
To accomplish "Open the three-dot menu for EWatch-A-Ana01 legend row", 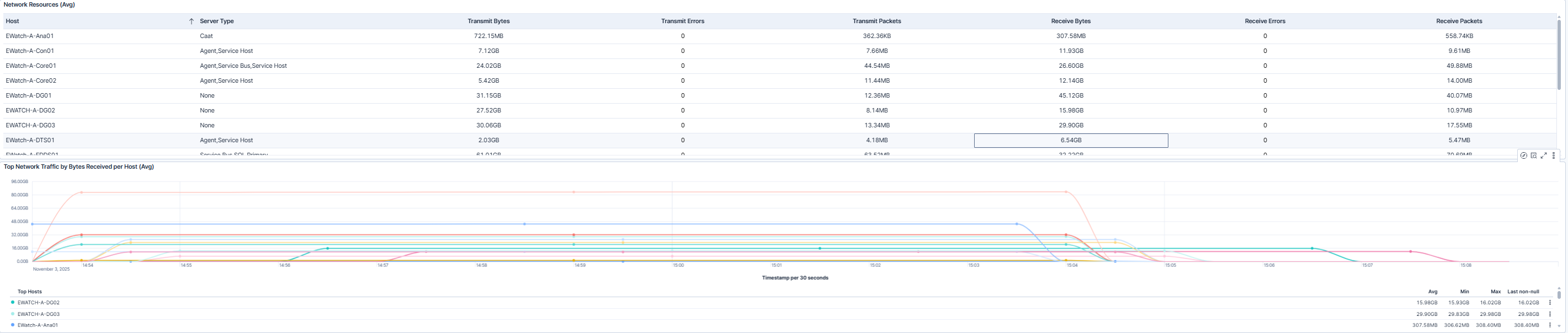I will click(1550, 325).
